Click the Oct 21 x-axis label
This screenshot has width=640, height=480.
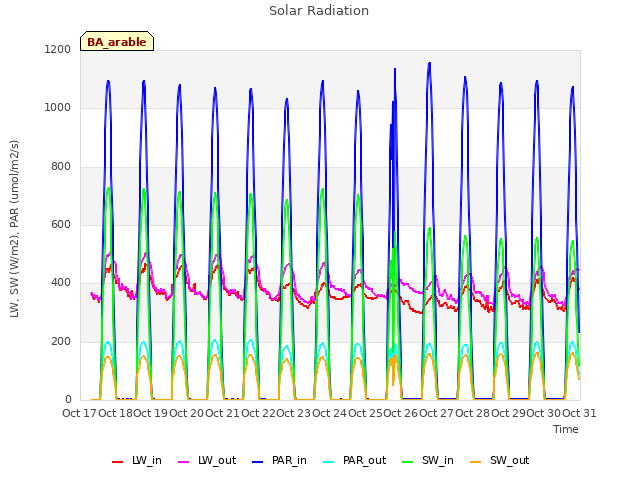[x=222, y=413]
